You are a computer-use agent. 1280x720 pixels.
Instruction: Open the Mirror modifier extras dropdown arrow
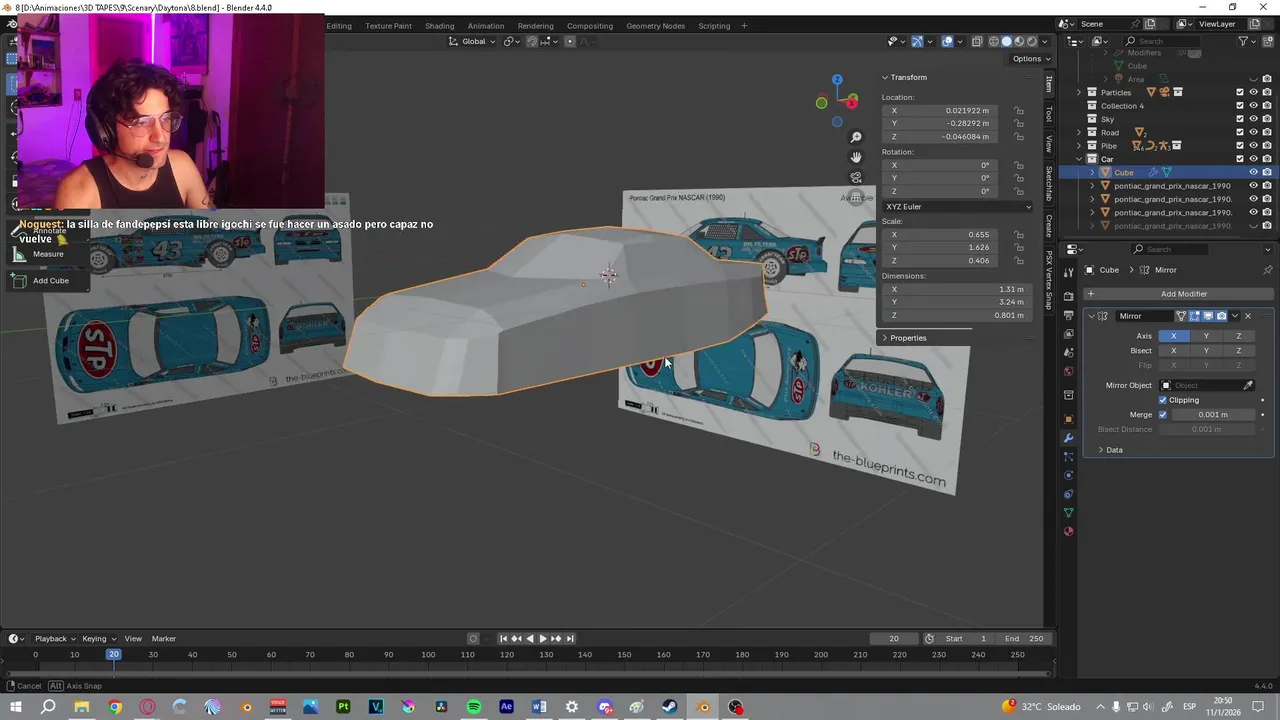1235,316
